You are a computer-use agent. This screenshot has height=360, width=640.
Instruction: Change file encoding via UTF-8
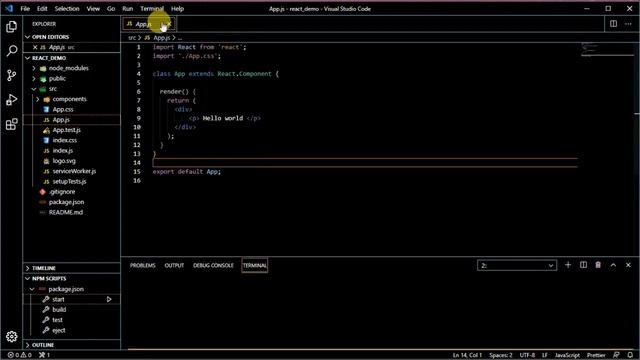527,355
